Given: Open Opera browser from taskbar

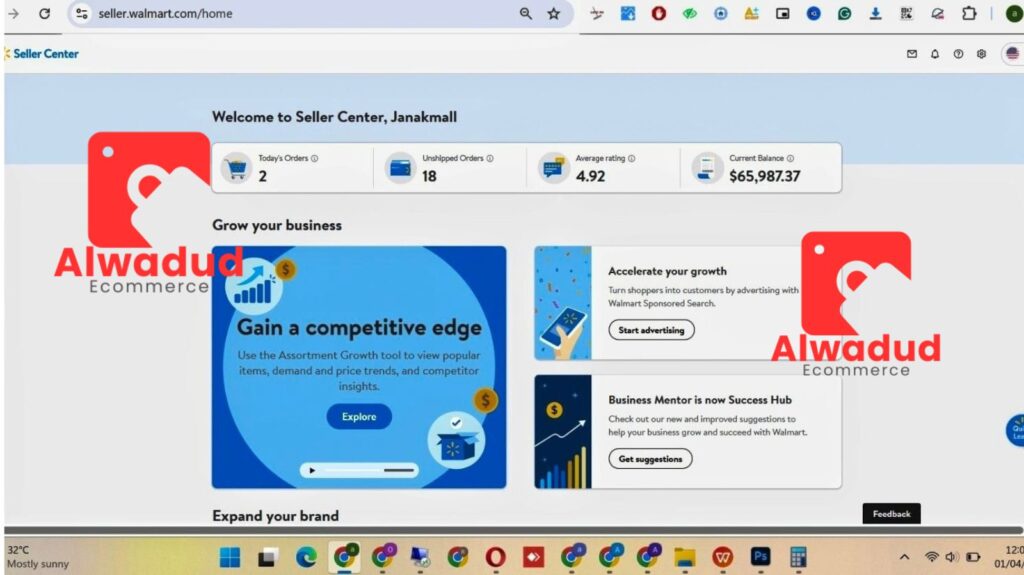Looking at the screenshot, I should click(496, 557).
